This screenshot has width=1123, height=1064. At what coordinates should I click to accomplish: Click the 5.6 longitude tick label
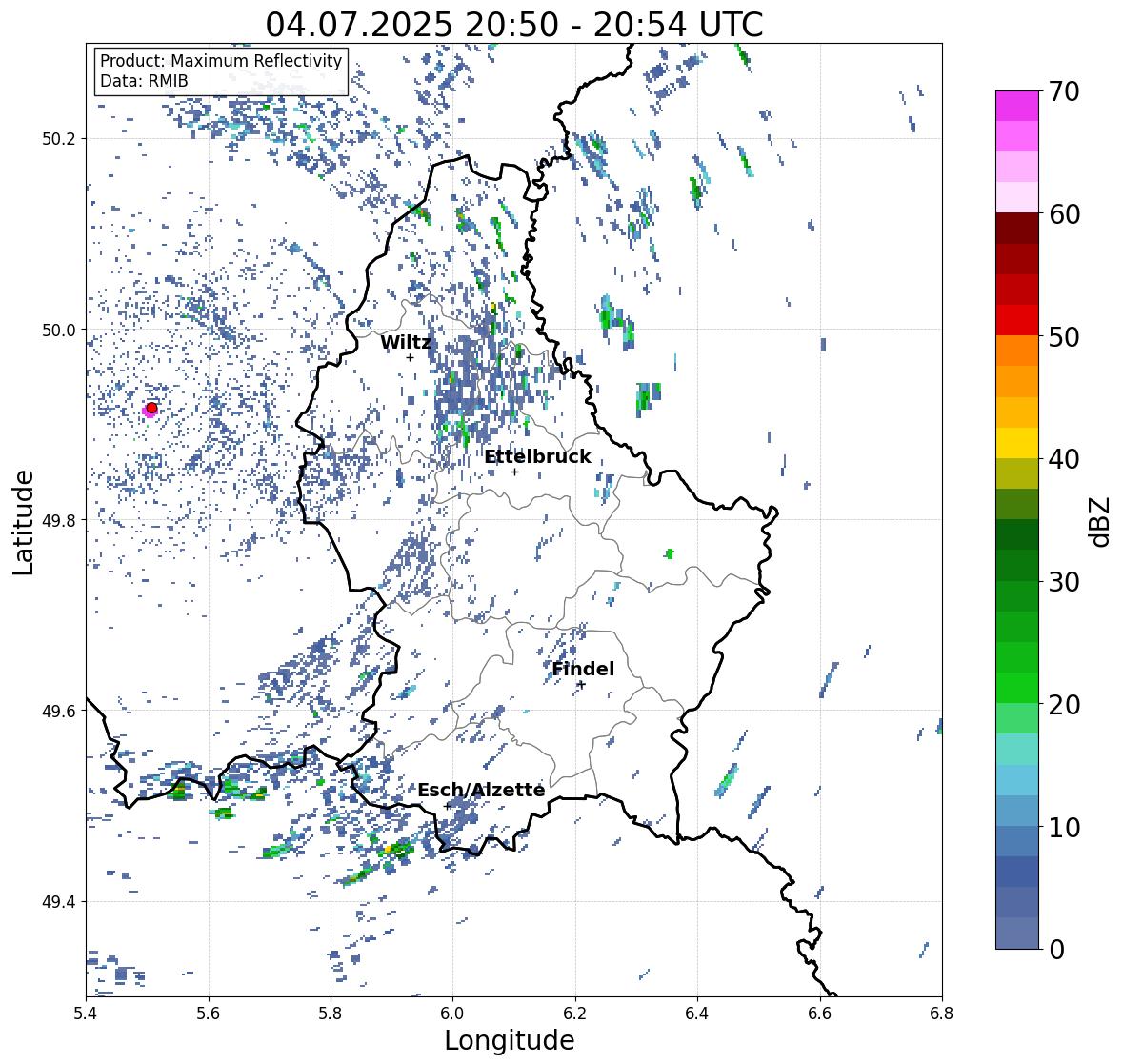pyautogui.click(x=209, y=1013)
